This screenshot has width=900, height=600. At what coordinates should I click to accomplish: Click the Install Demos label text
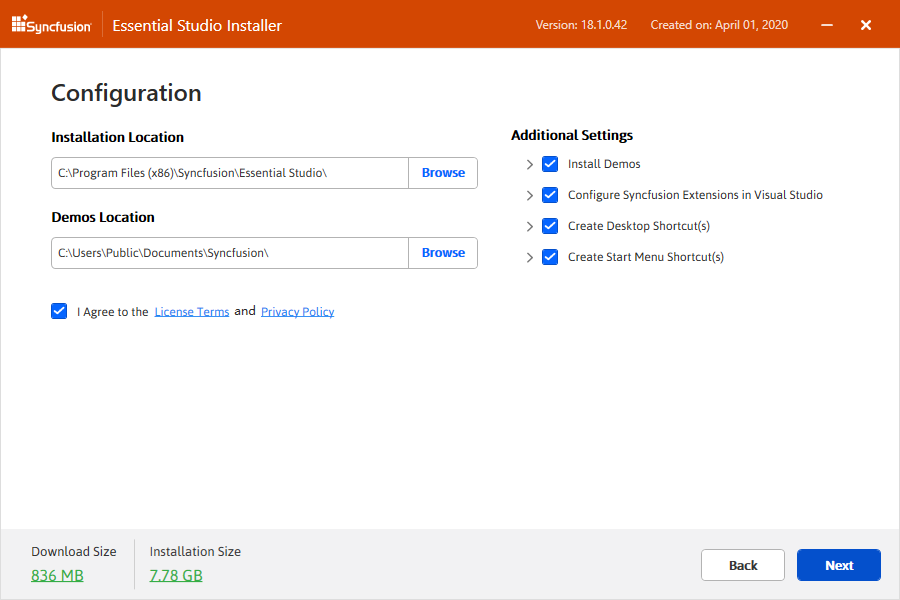pyautogui.click(x=604, y=164)
